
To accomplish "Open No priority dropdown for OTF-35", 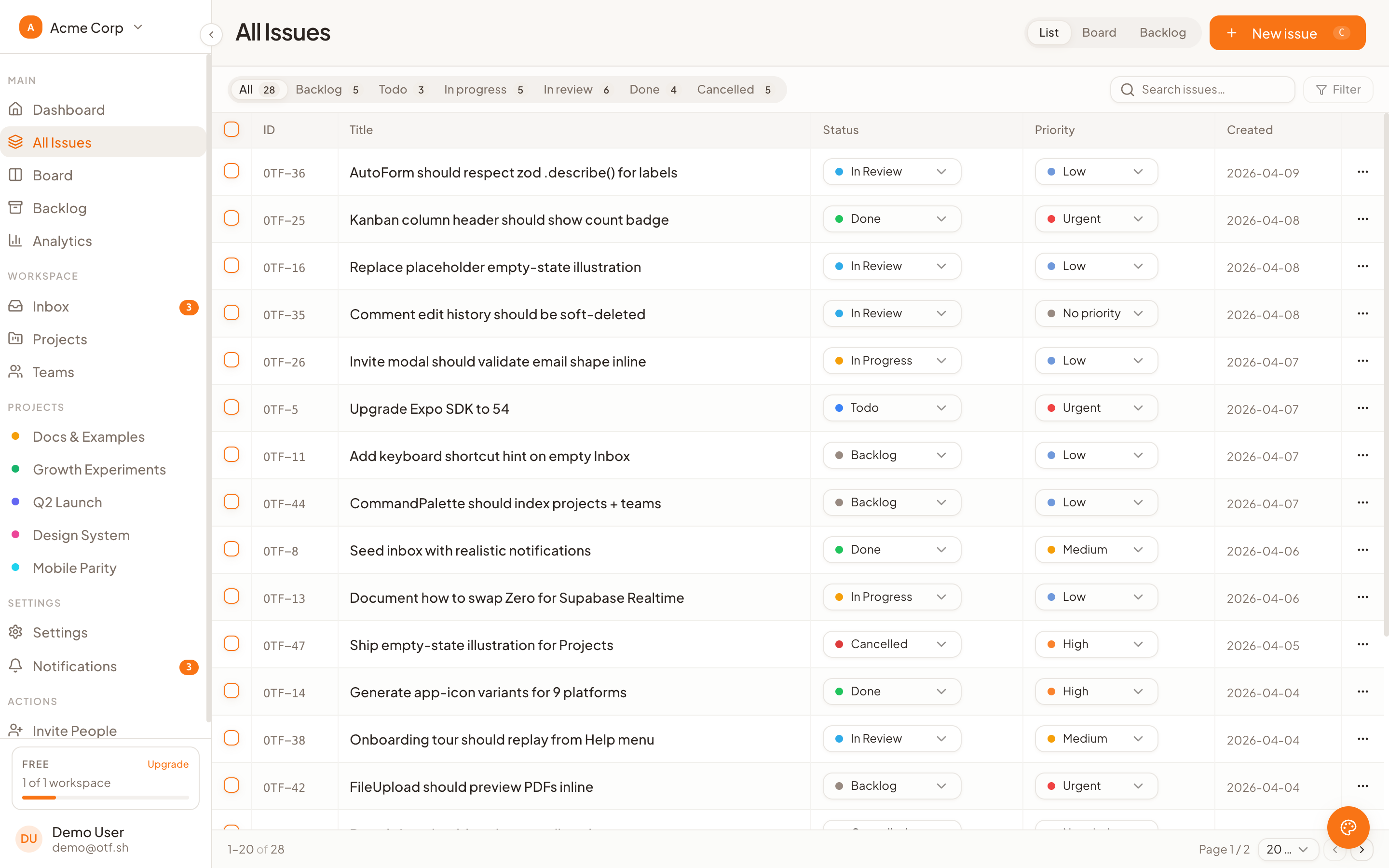I will 1096,313.
